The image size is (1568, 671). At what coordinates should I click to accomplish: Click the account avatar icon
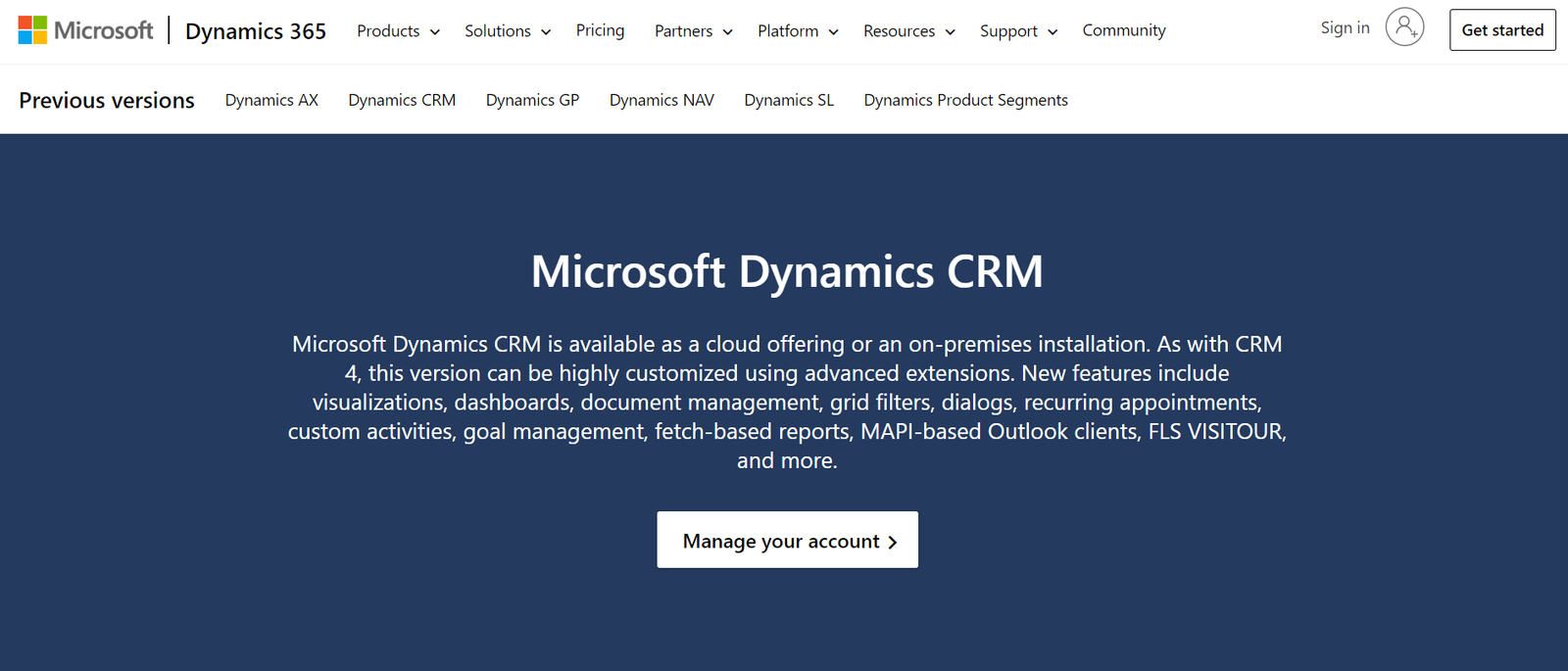pyautogui.click(x=1404, y=27)
